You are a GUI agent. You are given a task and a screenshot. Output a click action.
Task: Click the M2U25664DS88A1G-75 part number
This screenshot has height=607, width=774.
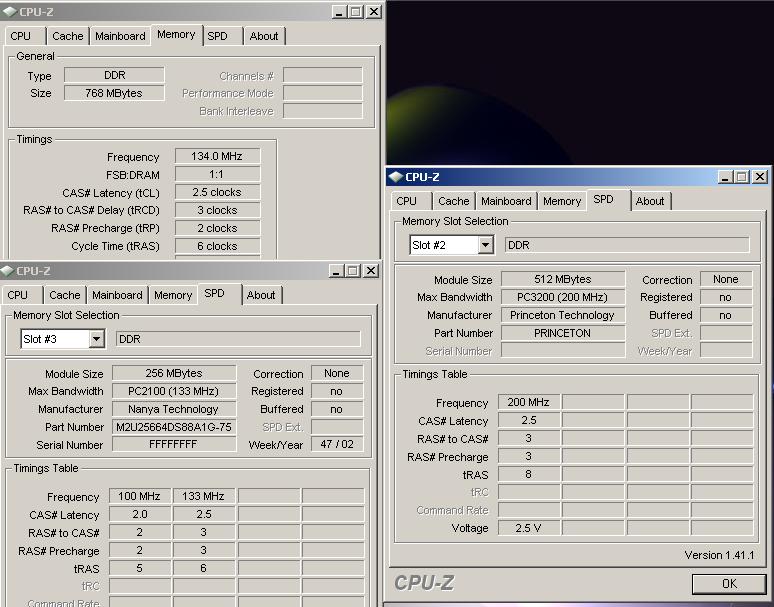(174, 427)
